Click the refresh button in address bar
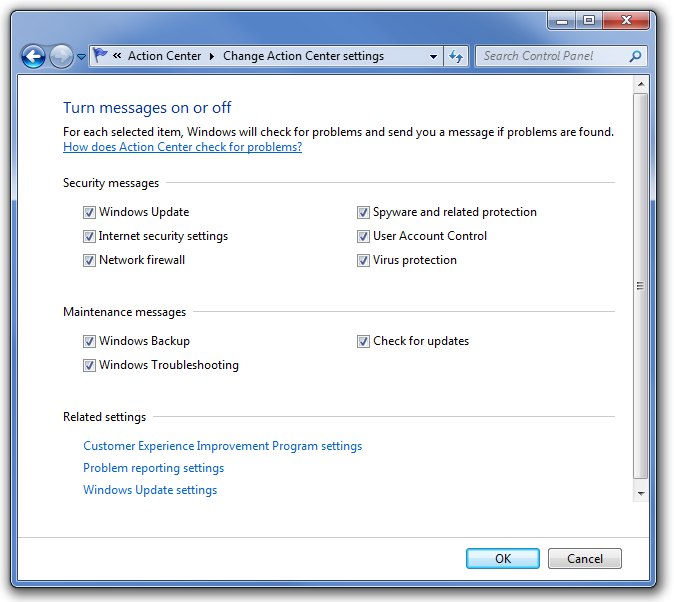 tap(456, 56)
